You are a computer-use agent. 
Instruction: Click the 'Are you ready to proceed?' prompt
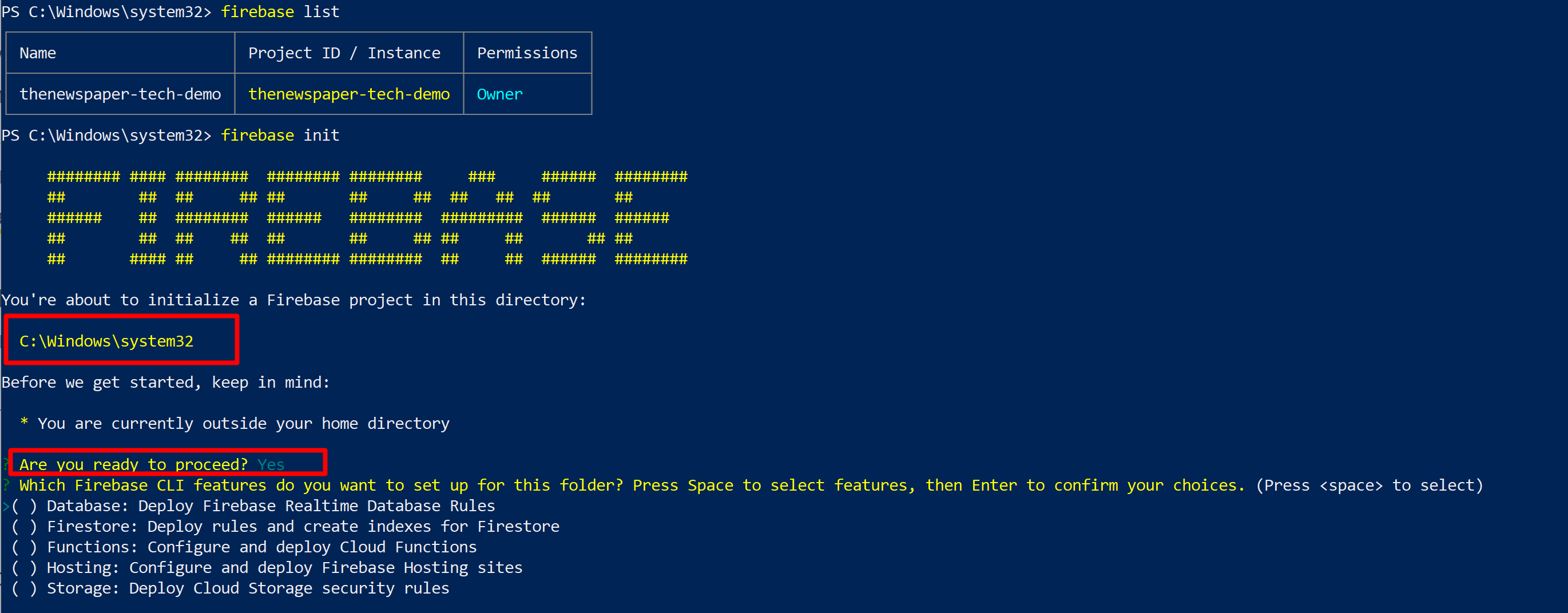coord(133,464)
